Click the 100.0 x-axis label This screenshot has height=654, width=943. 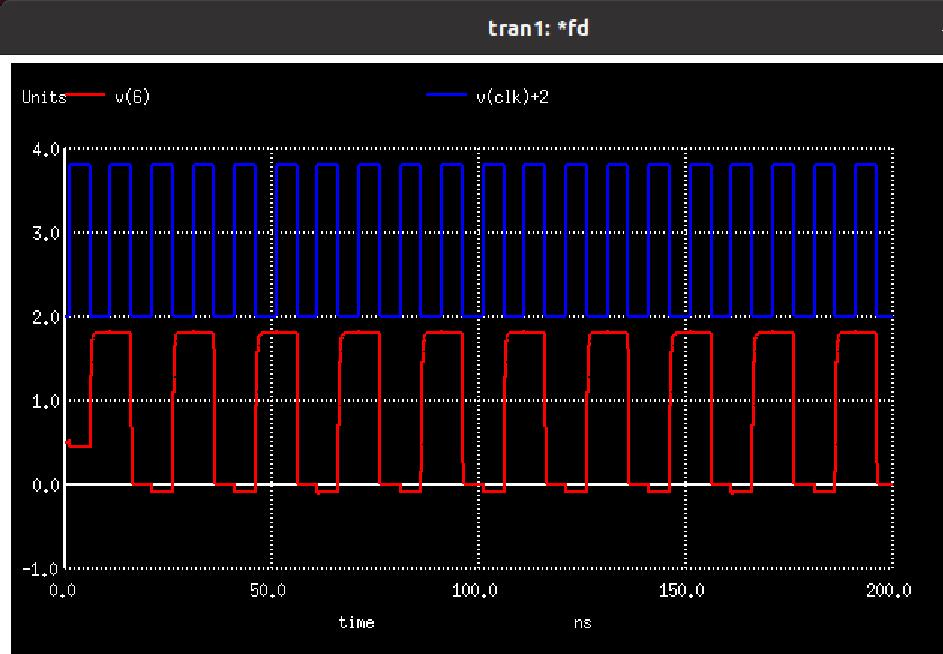click(x=475, y=590)
